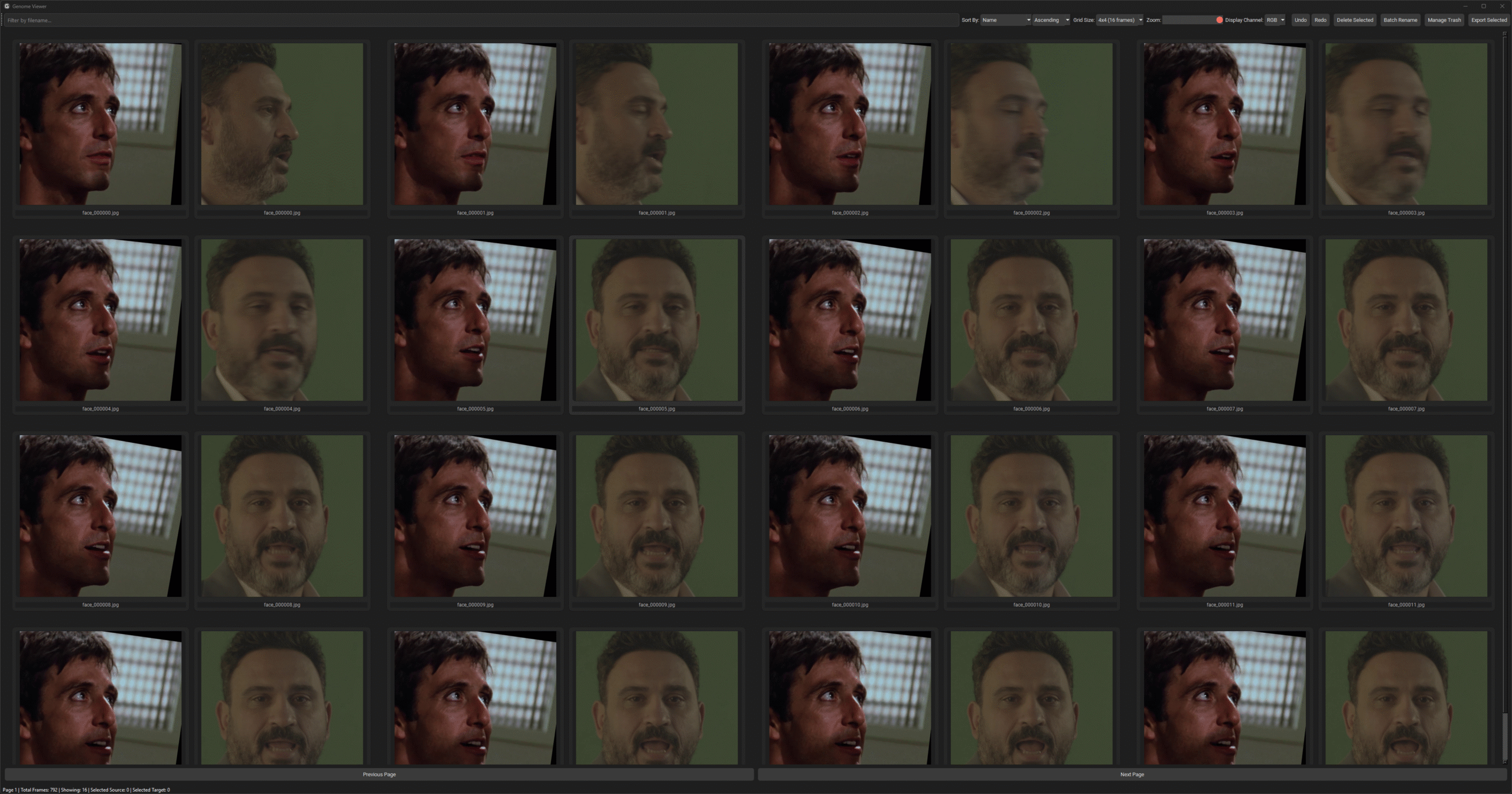Click the red Zoom slider handle
The height and width of the screenshot is (794, 1512).
pyautogui.click(x=1220, y=20)
